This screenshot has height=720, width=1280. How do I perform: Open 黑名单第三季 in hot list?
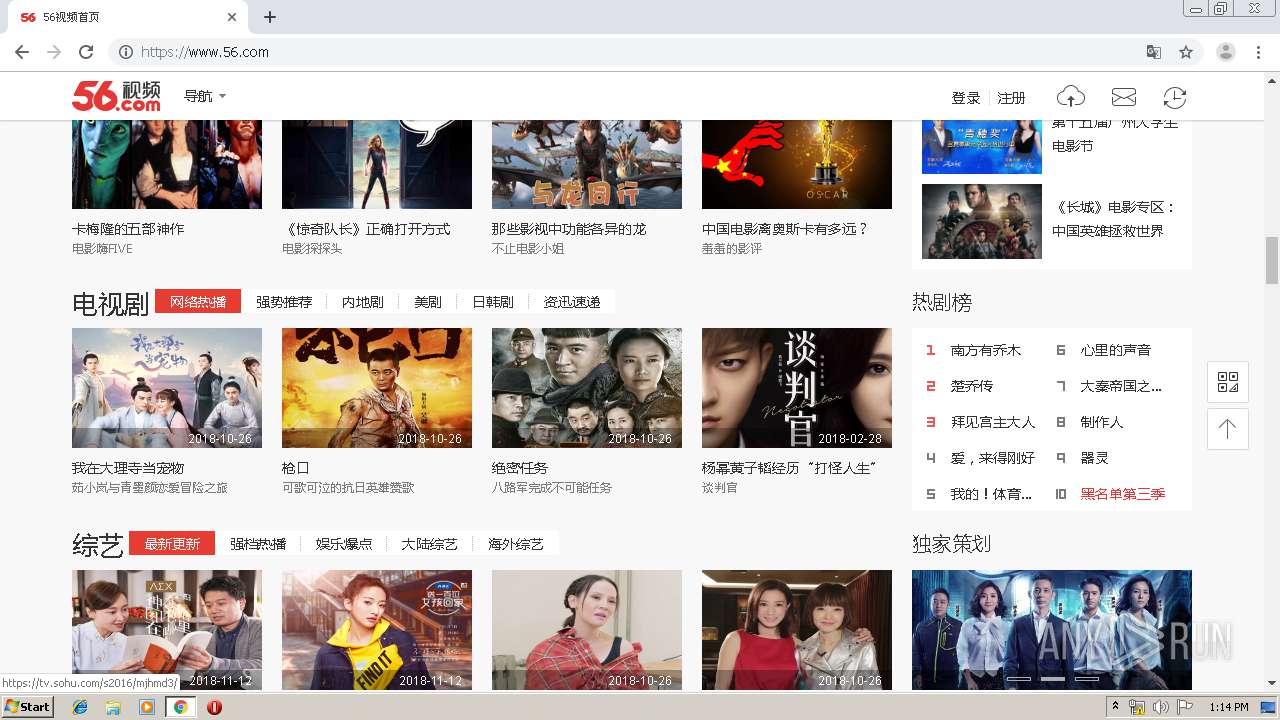click(1123, 494)
